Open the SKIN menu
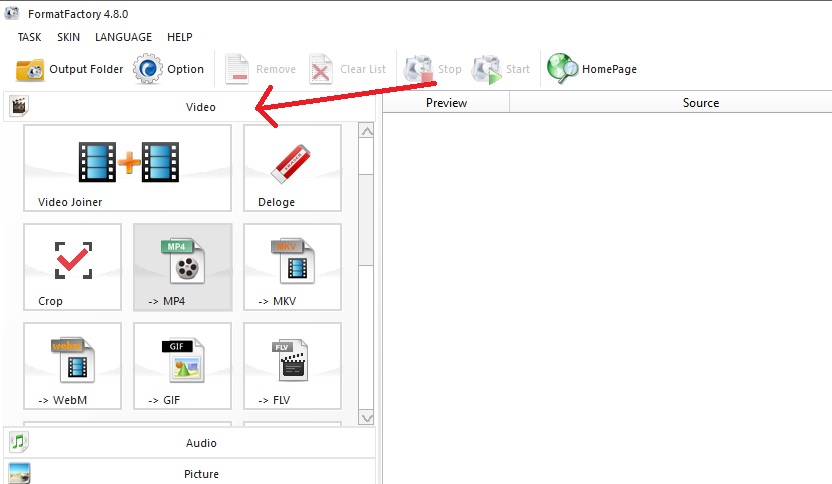 68,37
